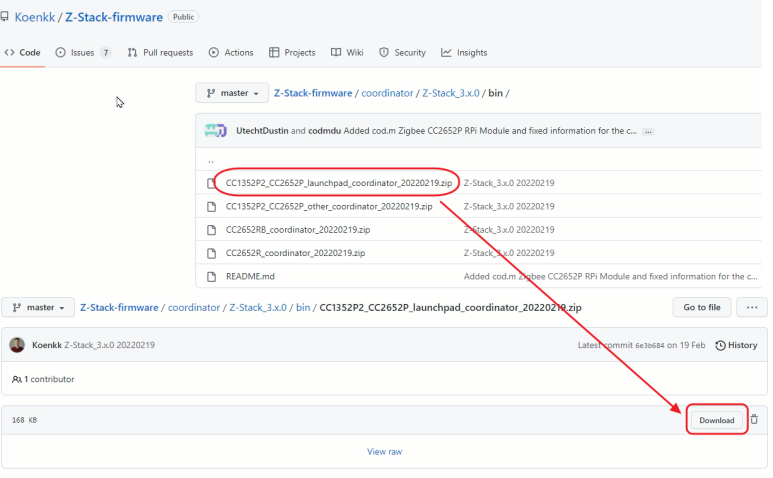
Task: Open README.md commit message 'Added cod.m Zigbee'
Action: coord(610,276)
